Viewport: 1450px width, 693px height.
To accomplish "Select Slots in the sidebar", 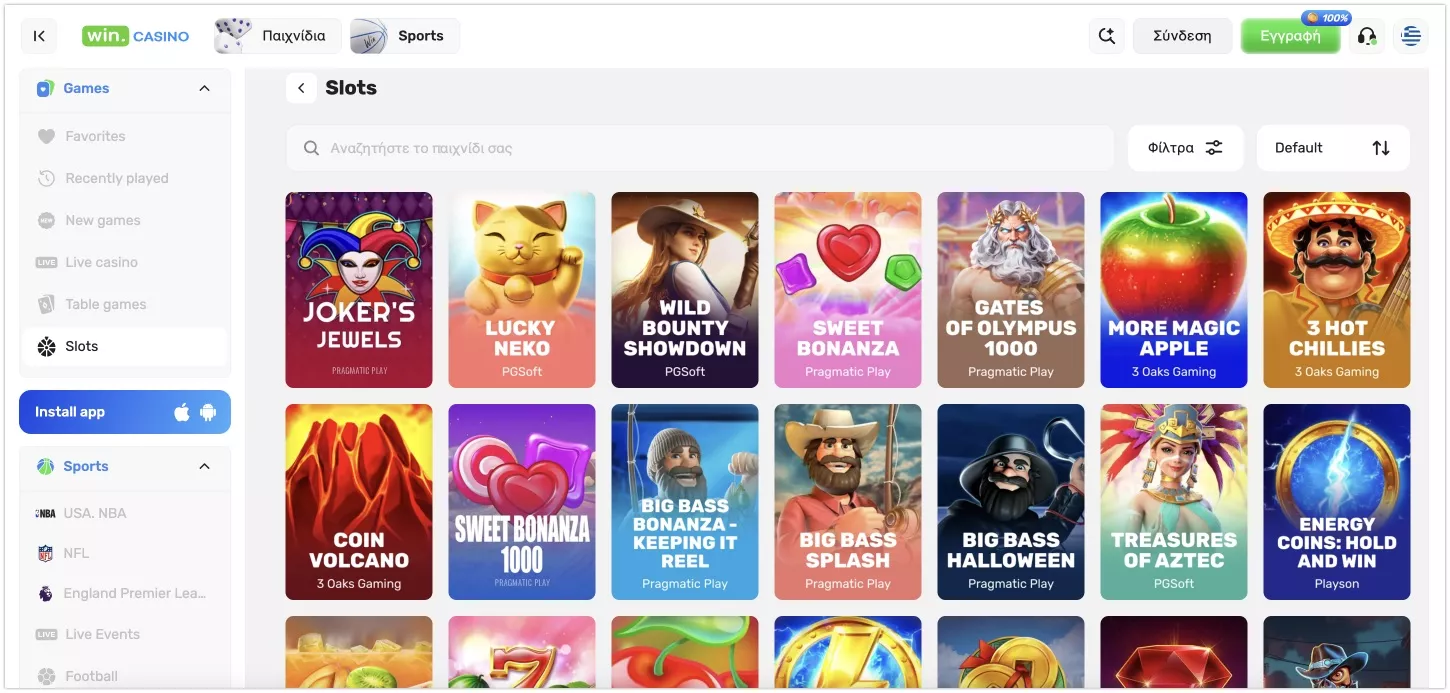I will [125, 346].
